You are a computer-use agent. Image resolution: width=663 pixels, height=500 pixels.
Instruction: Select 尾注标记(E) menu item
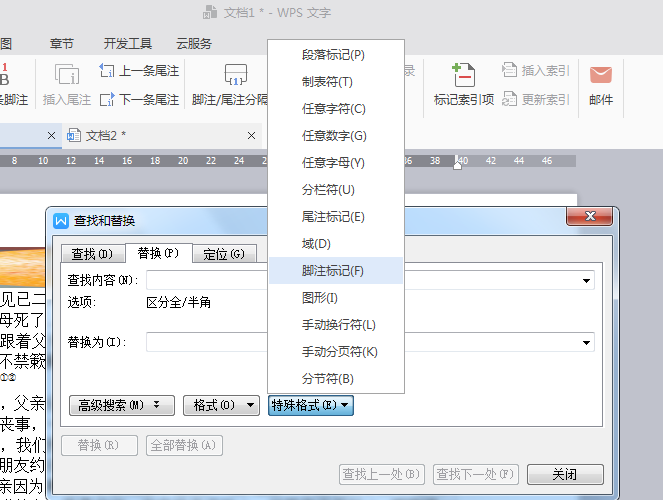point(336,217)
